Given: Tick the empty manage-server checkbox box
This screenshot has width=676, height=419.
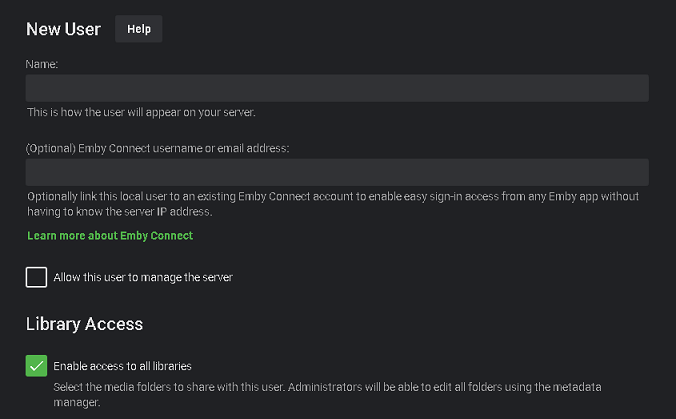Looking at the screenshot, I should coord(36,277).
